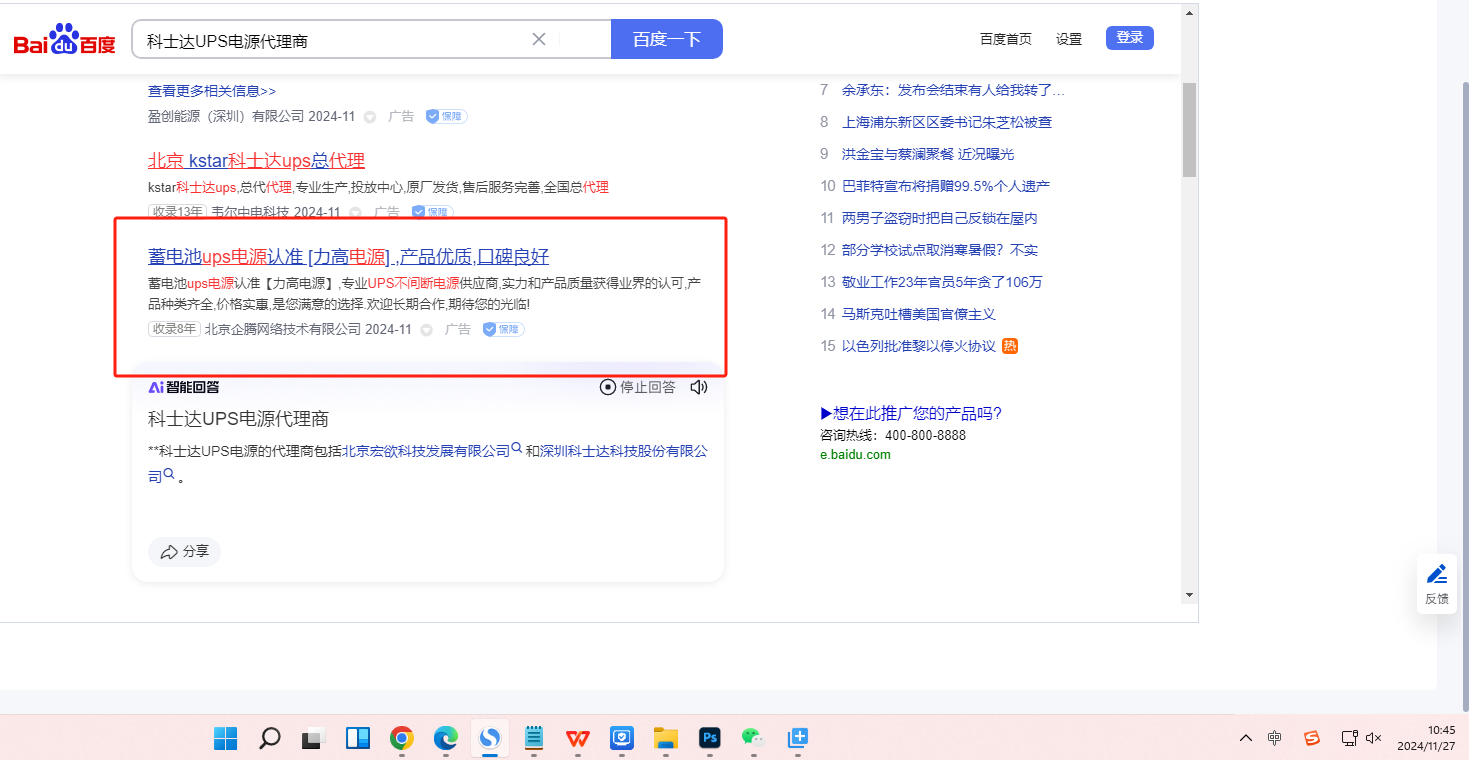
Task: Open WeChat from the taskbar
Action: coord(752,738)
